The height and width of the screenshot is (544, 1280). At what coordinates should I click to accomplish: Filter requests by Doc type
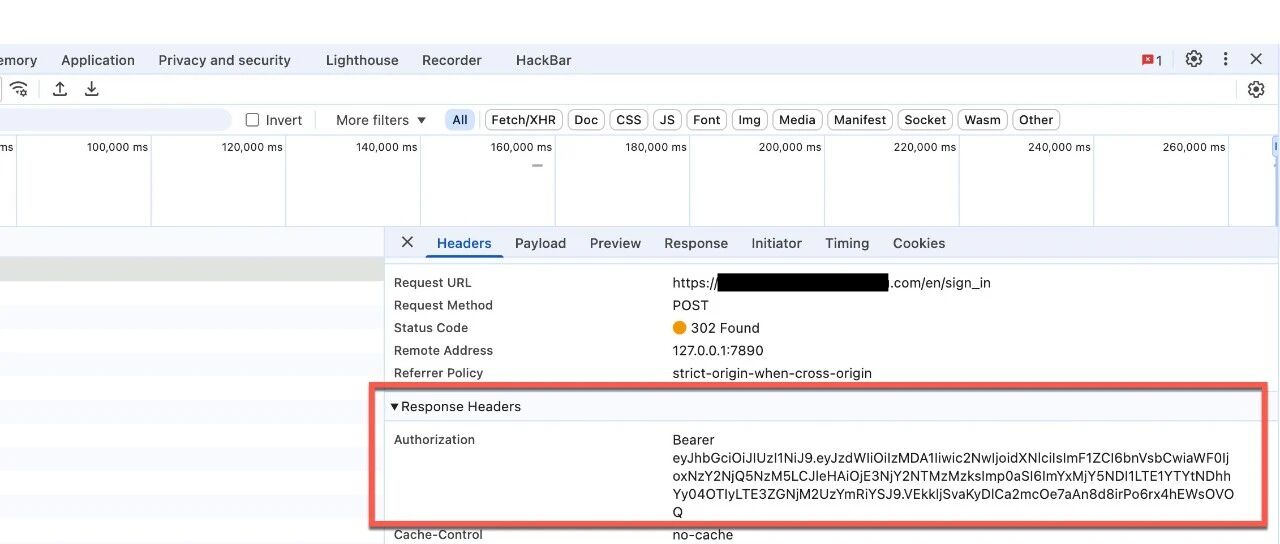click(x=586, y=120)
